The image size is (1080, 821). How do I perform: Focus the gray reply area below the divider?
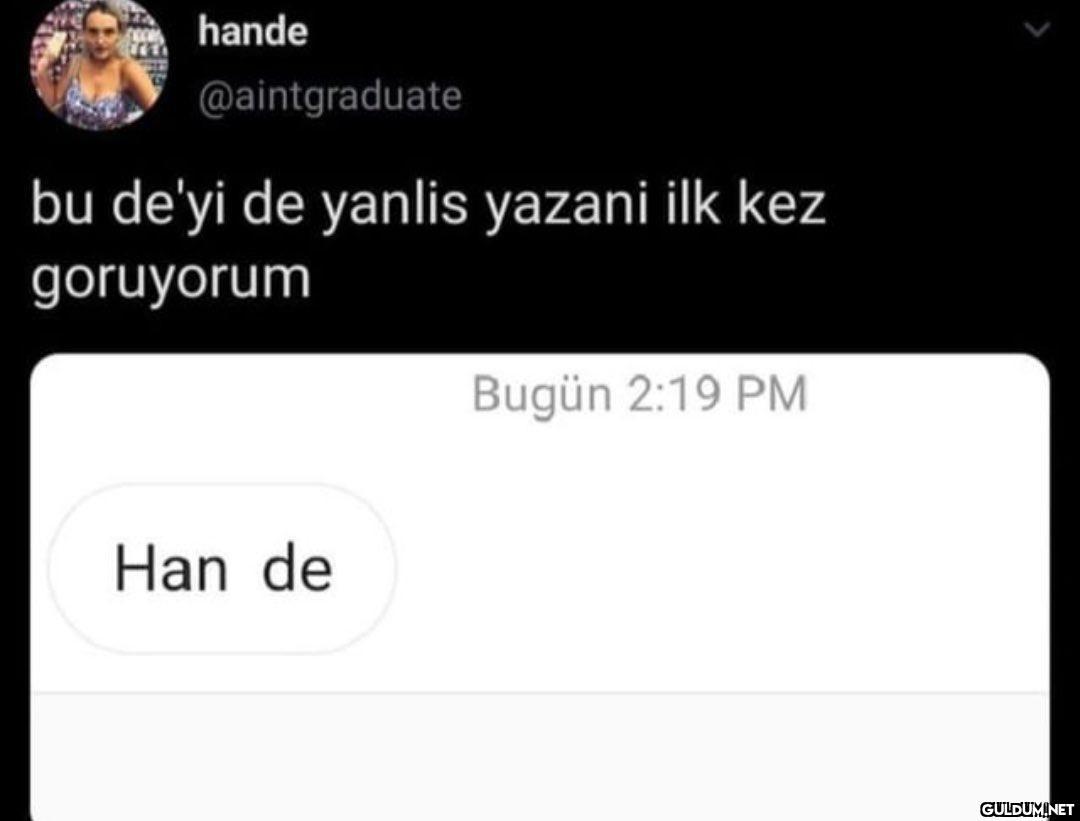(541, 757)
